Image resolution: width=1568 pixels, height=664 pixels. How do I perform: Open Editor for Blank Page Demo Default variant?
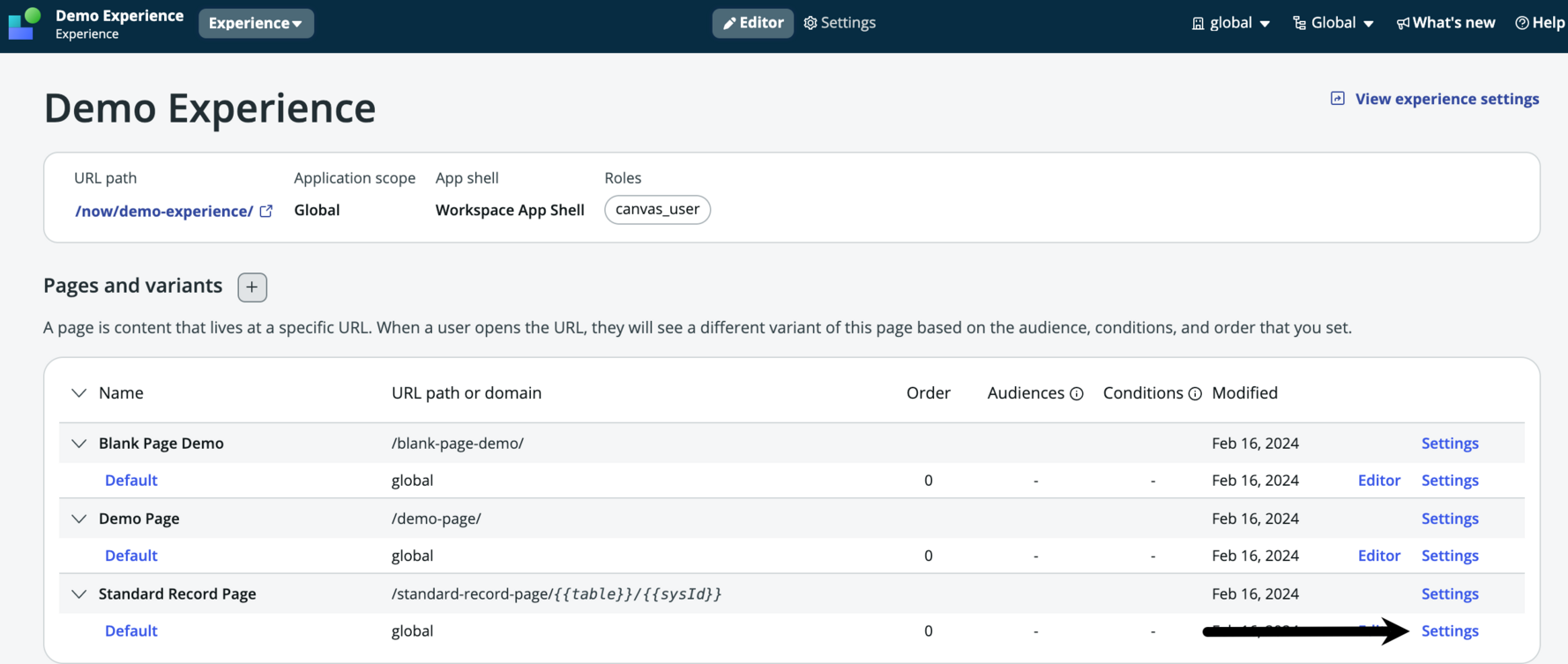1379,481
